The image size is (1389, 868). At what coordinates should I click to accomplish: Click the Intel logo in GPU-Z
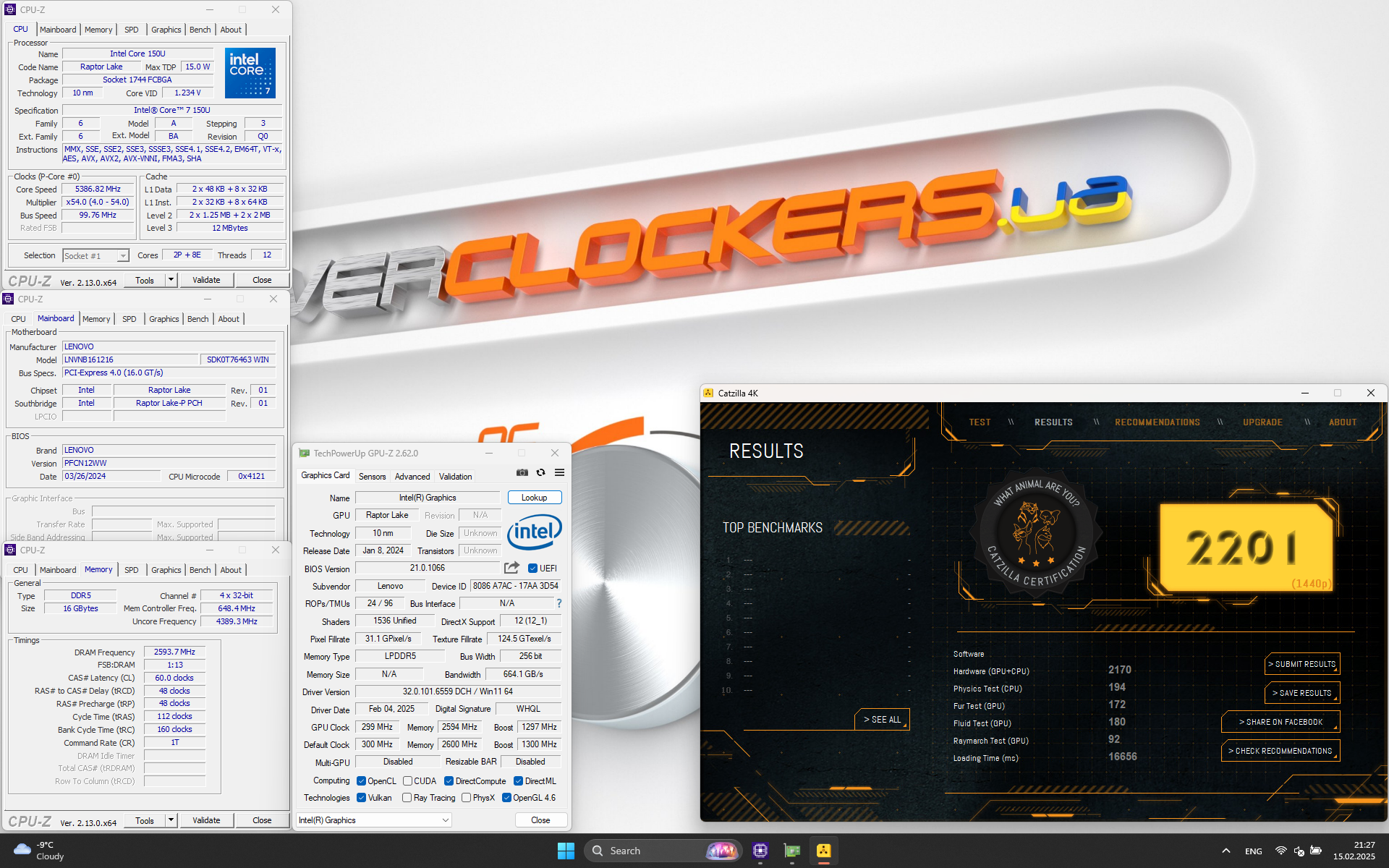[535, 532]
